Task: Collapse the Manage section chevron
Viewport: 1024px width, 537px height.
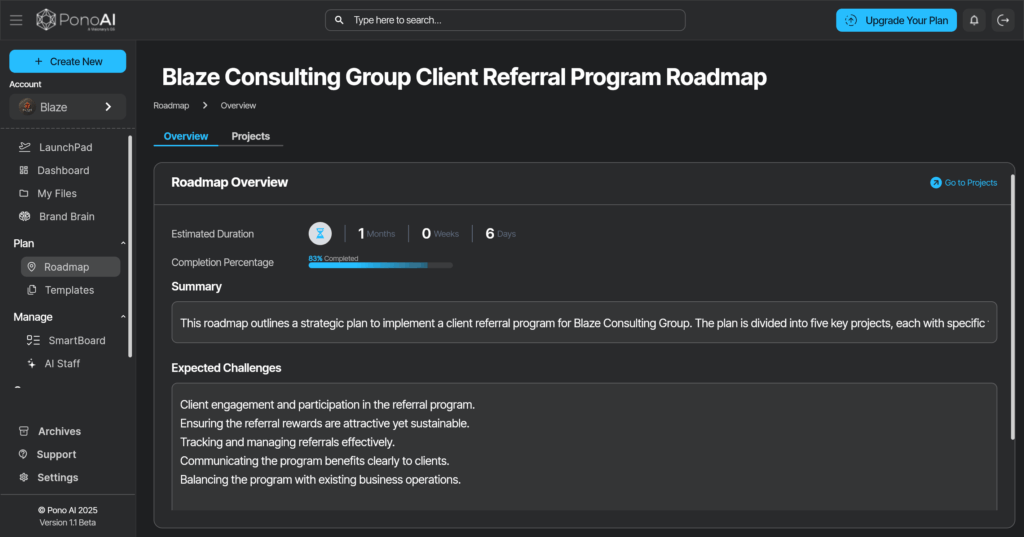Action: (123, 317)
